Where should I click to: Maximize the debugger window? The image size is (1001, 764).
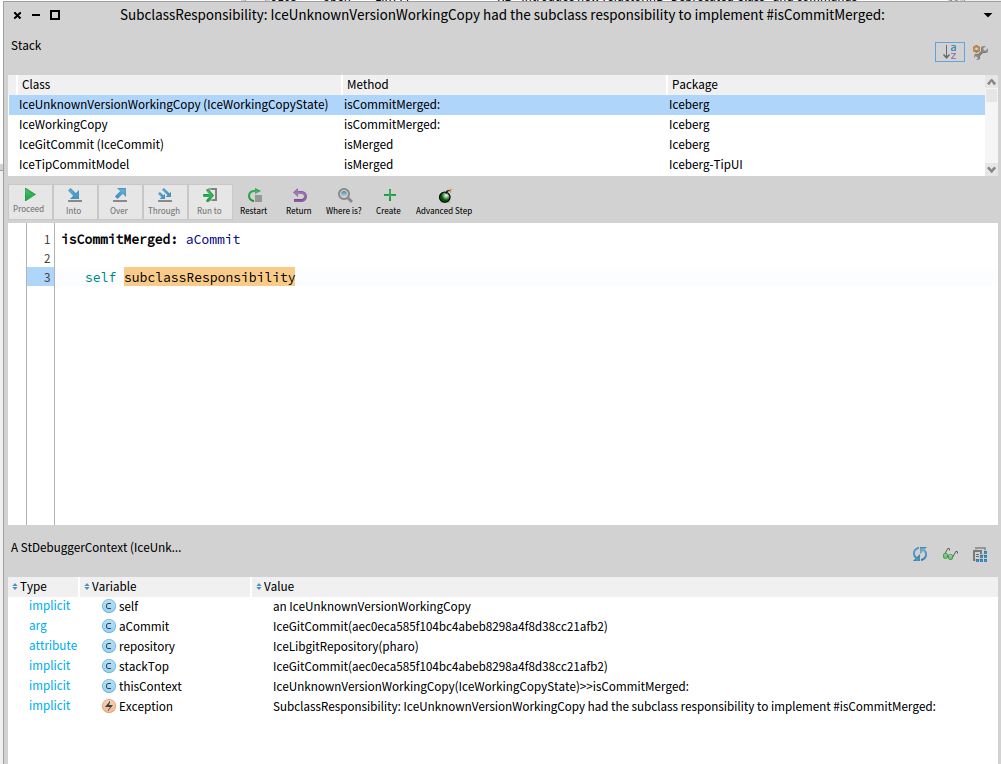click(x=55, y=15)
